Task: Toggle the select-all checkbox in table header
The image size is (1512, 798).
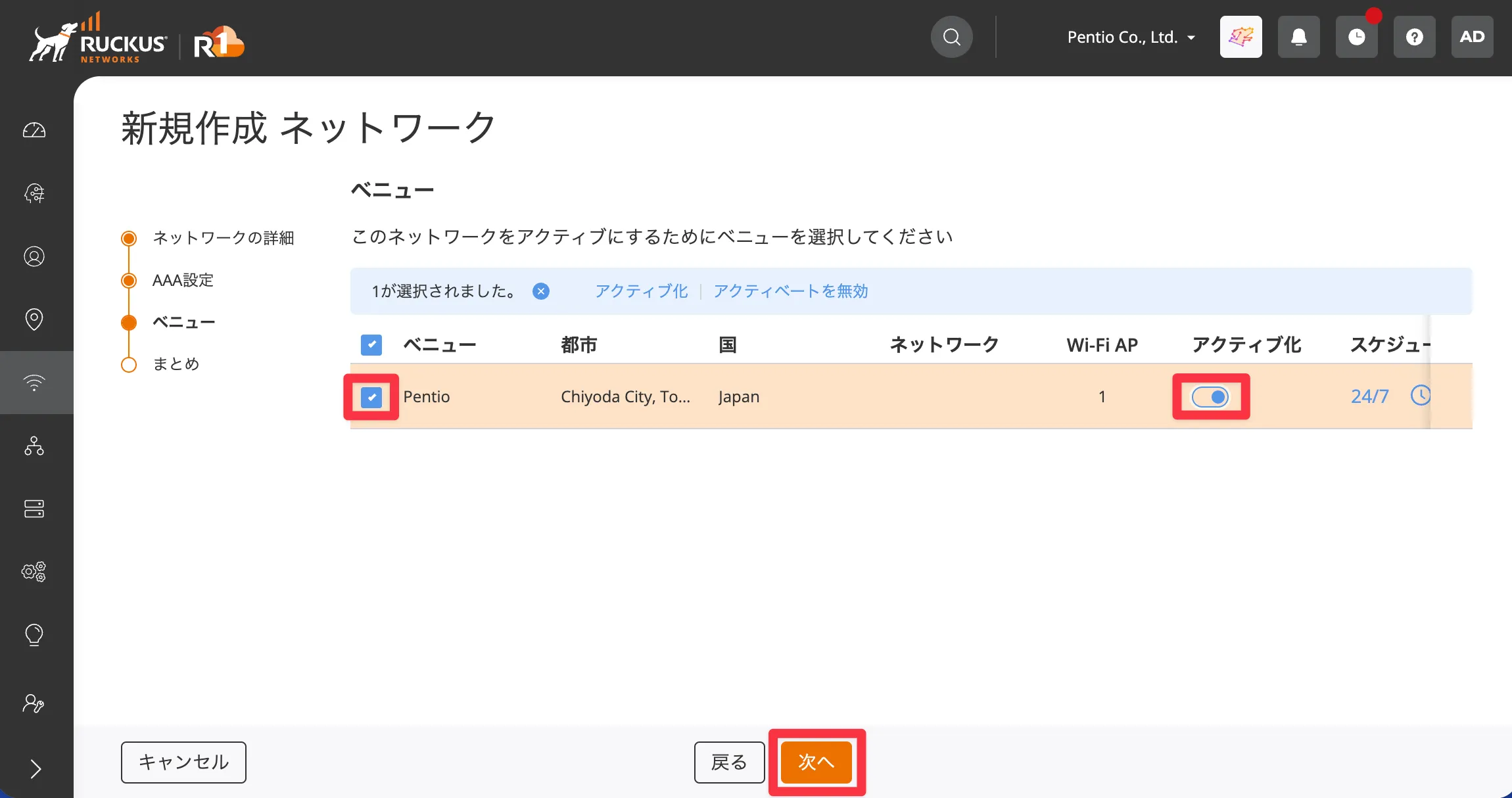Action: [371, 345]
